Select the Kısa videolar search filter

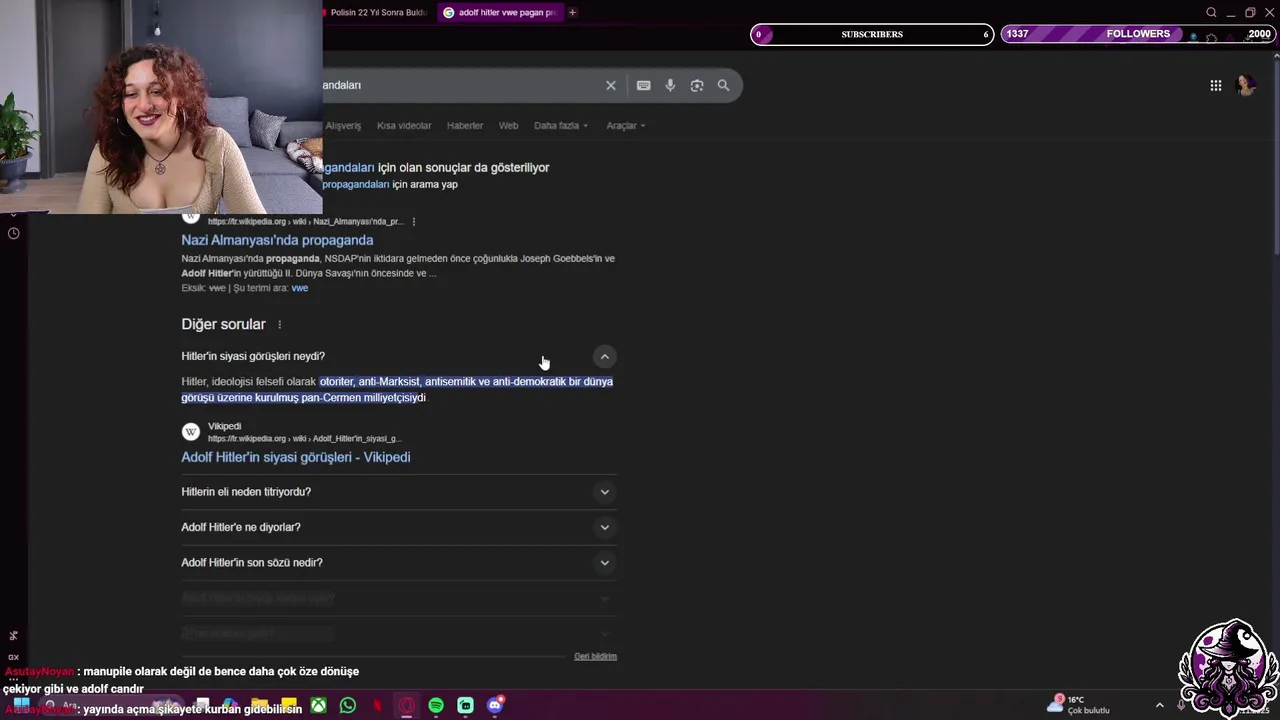point(404,125)
